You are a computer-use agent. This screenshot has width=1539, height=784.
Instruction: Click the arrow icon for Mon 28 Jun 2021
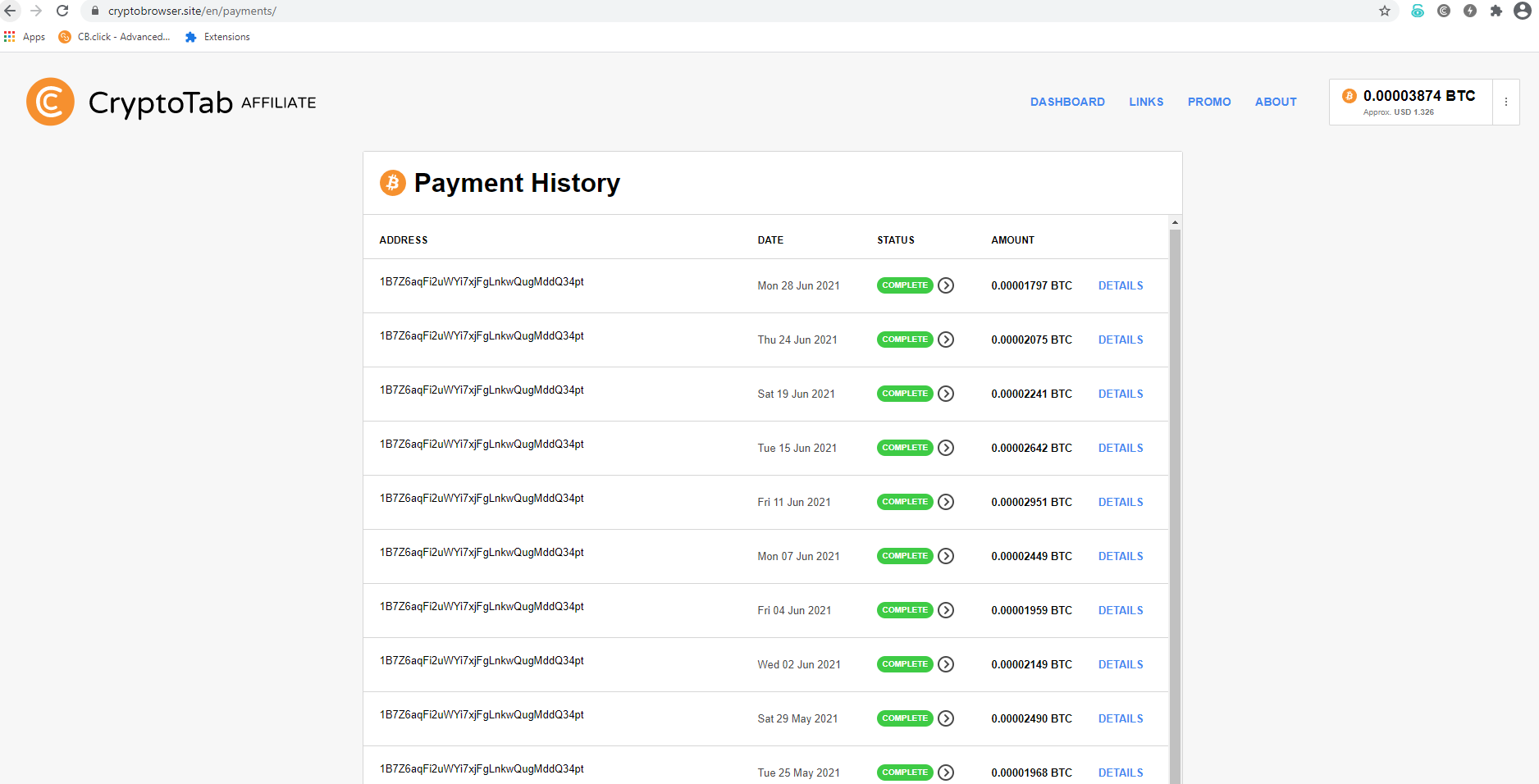coord(946,285)
